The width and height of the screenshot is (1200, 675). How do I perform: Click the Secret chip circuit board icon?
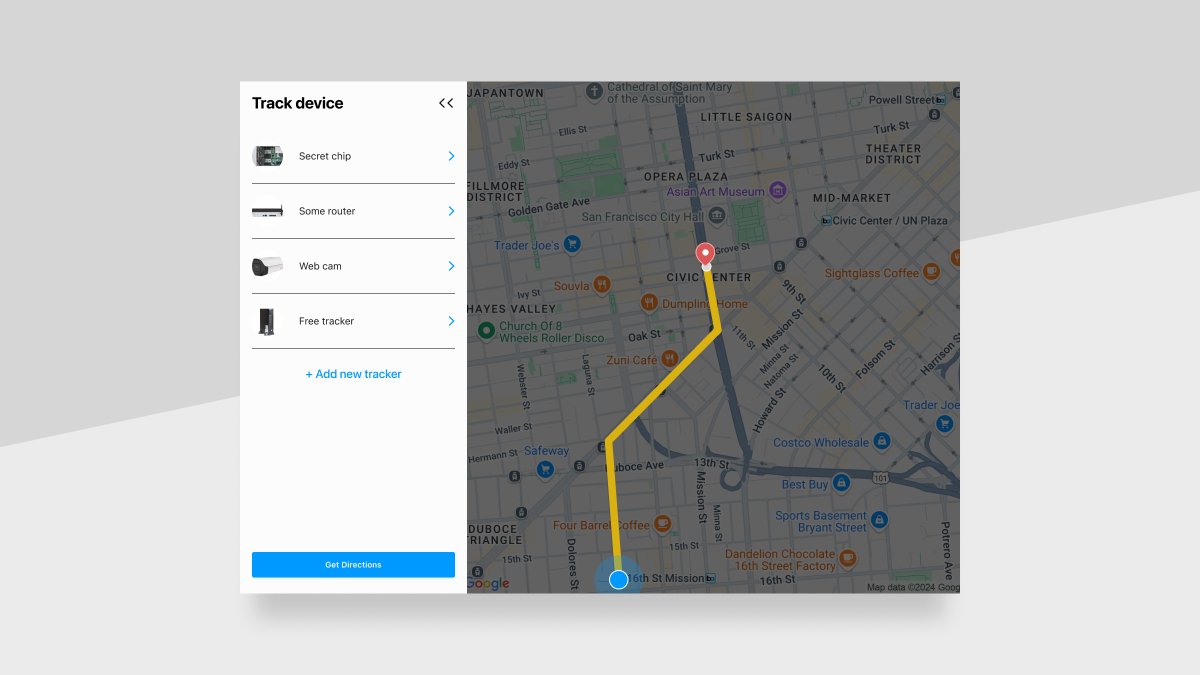[267, 156]
